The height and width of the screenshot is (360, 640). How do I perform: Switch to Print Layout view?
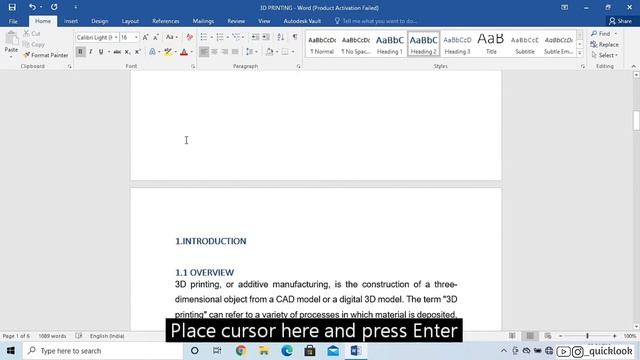point(530,336)
